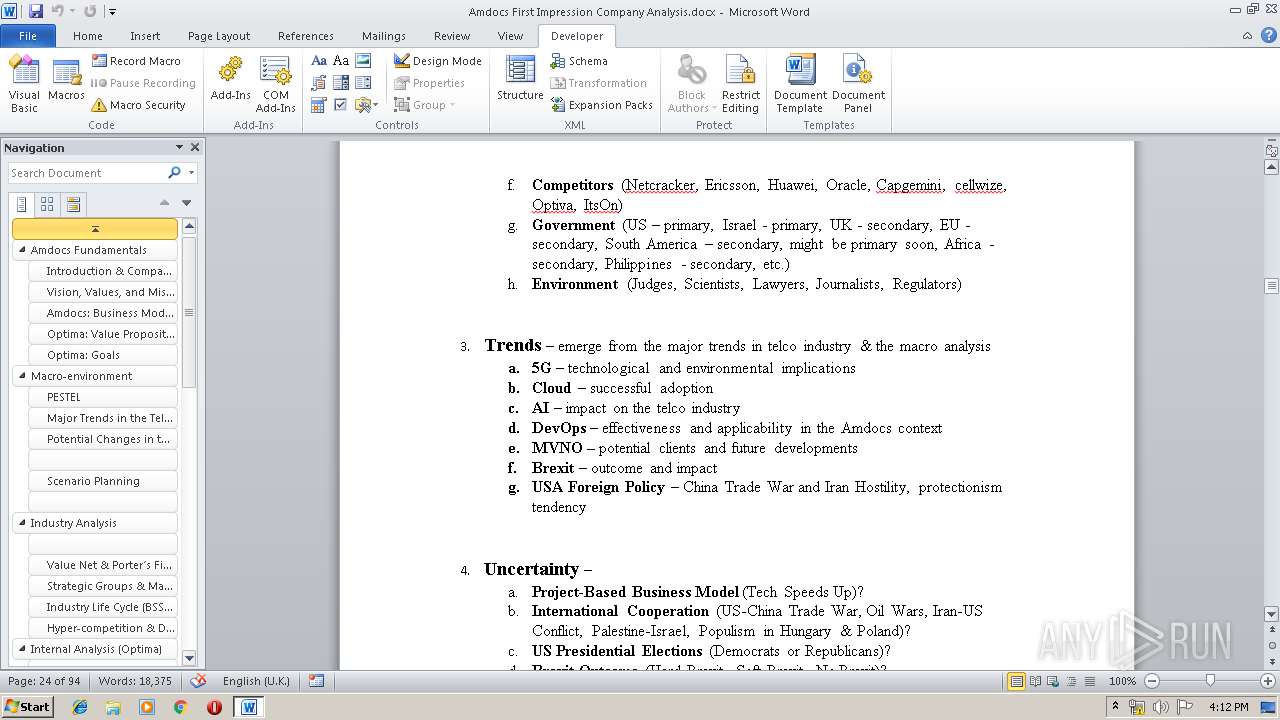Screen dimensions: 1280x720
Task: Adjust the zoom slider
Action: pyautogui.click(x=1210, y=681)
